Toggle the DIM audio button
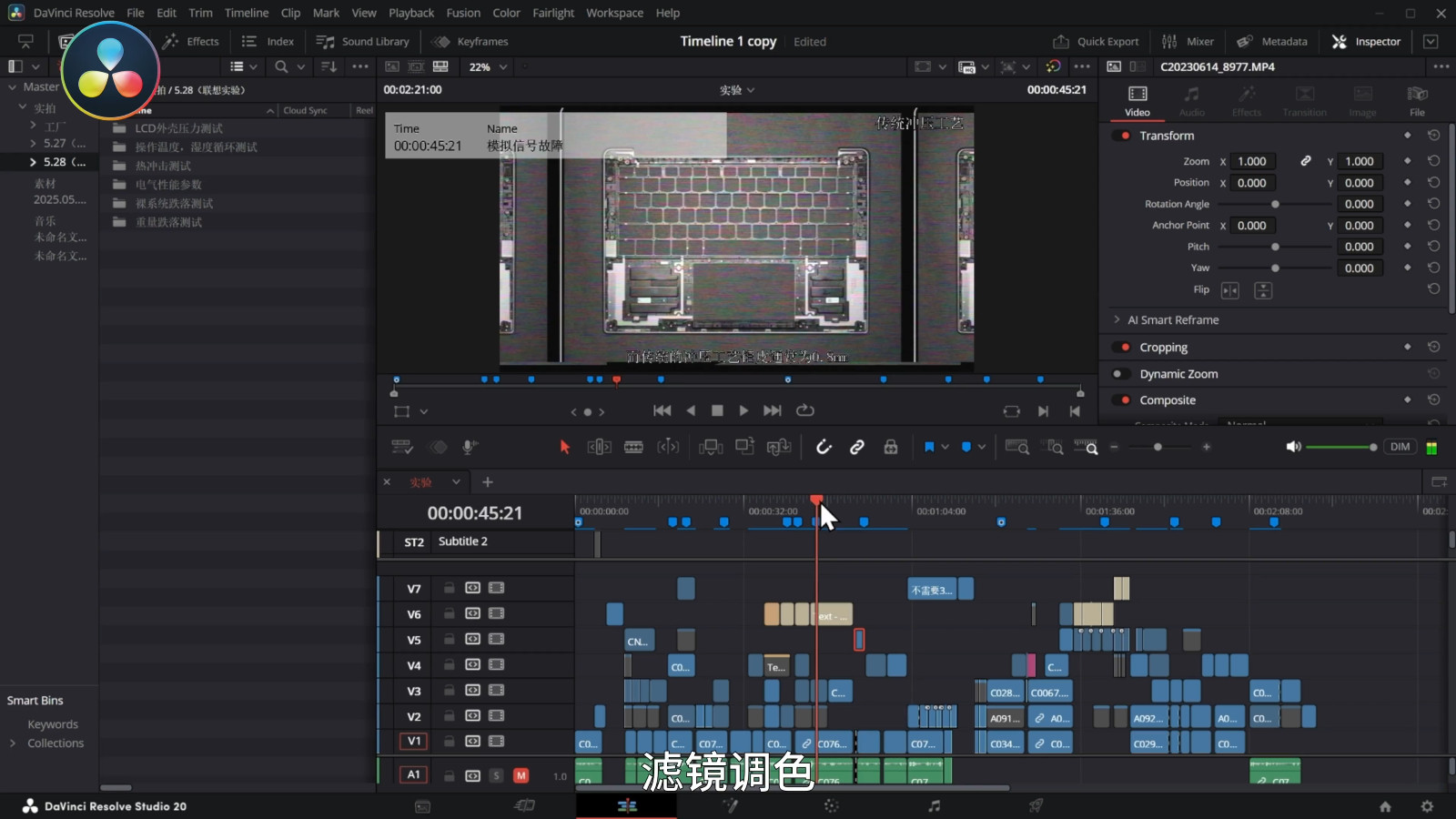 pyautogui.click(x=1400, y=447)
